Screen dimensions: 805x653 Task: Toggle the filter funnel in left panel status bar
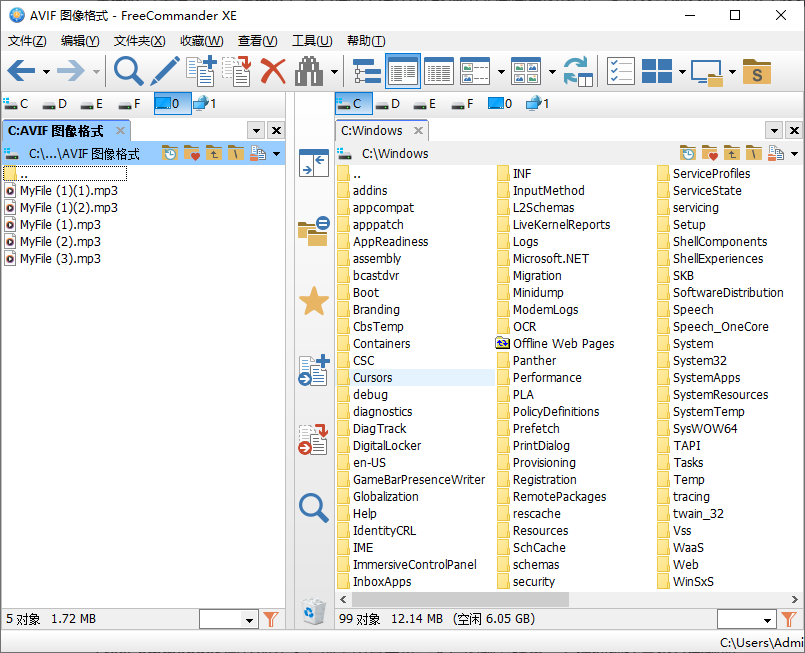tap(270, 620)
